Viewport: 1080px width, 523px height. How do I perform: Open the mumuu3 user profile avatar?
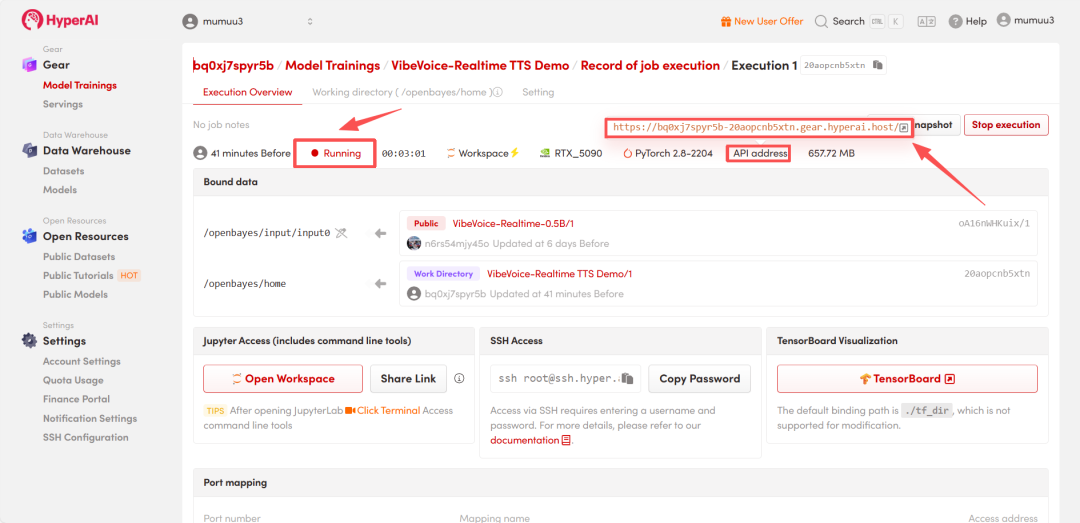(x=1004, y=20)
